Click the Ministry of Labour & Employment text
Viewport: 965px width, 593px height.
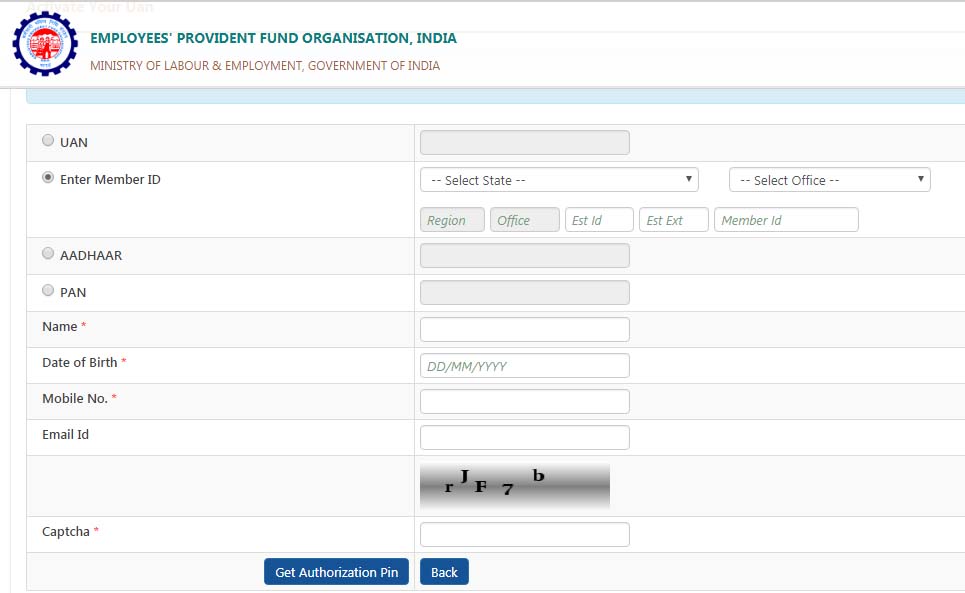pos(265,65)
